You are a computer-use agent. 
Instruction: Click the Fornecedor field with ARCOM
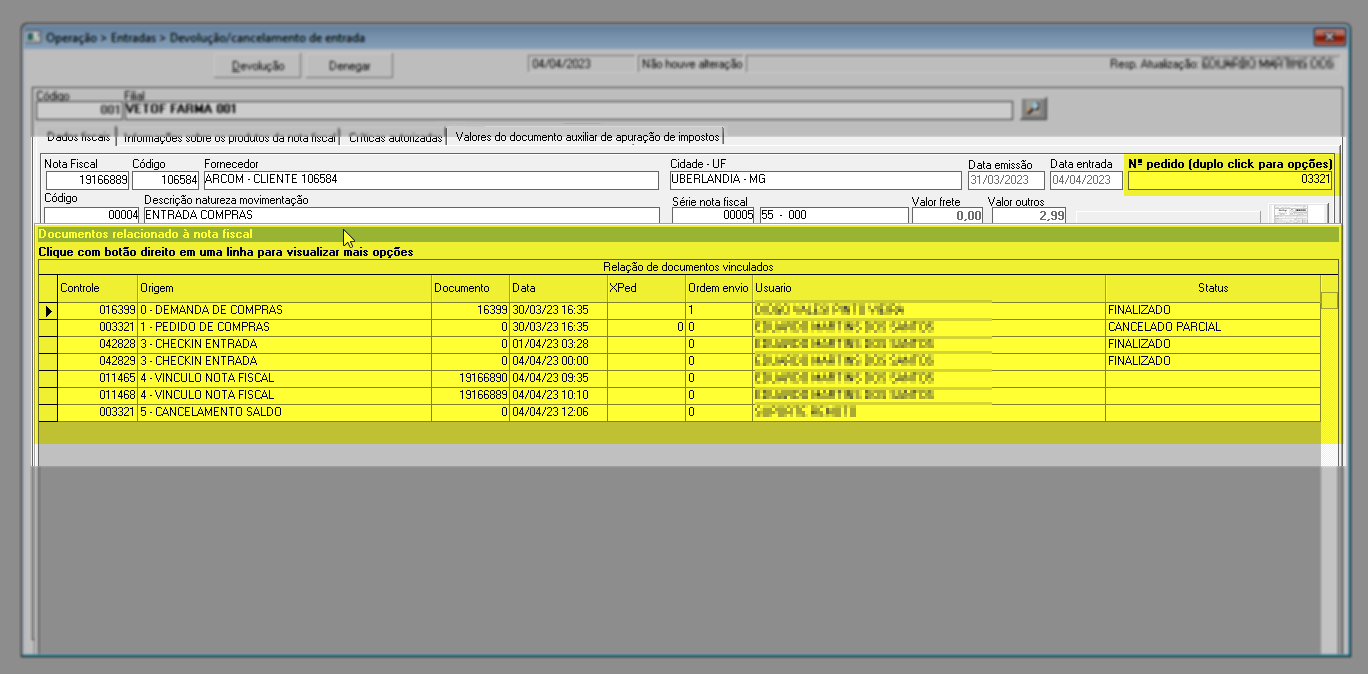click(x=430, y=180)
